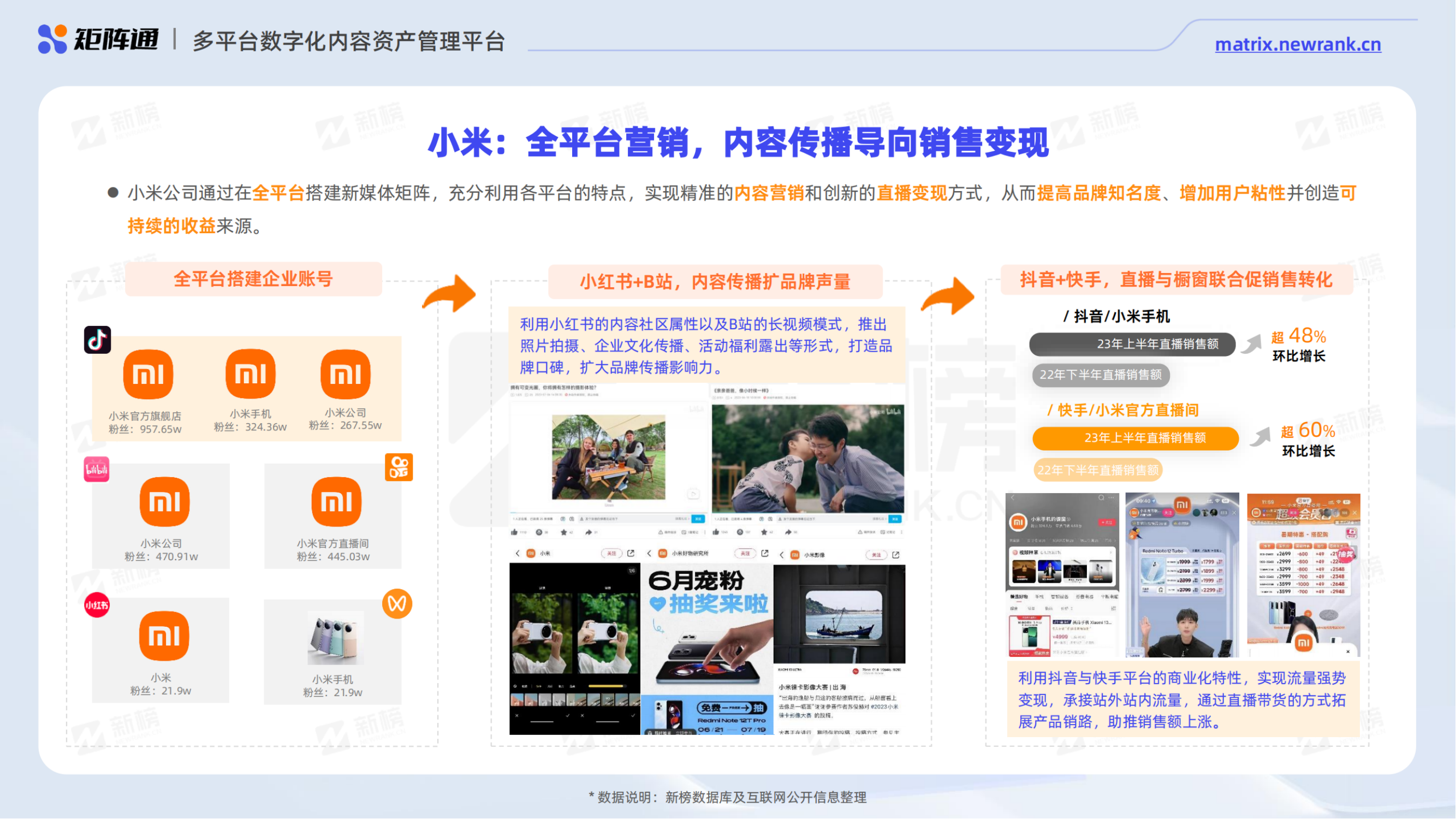Open the Redmi Note 12 Turbo livestream screenshot
The image size is (1456, 819).
1182,575
